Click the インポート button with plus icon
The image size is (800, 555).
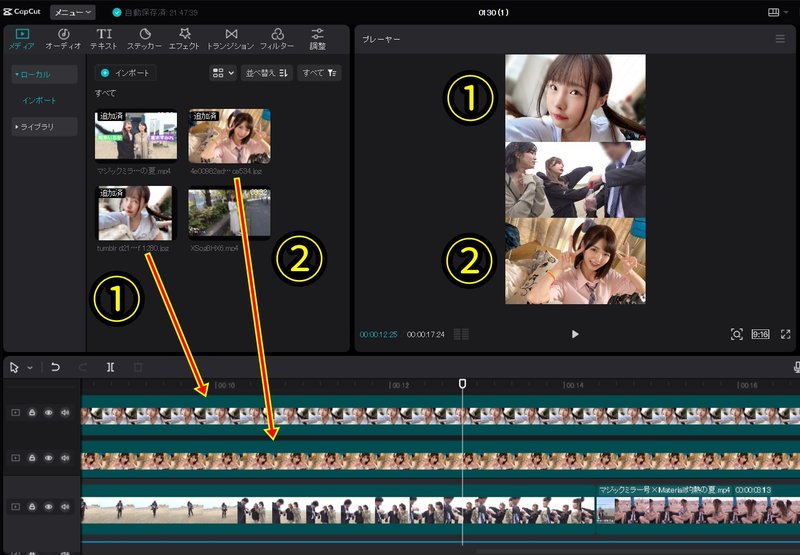[126, 73]
